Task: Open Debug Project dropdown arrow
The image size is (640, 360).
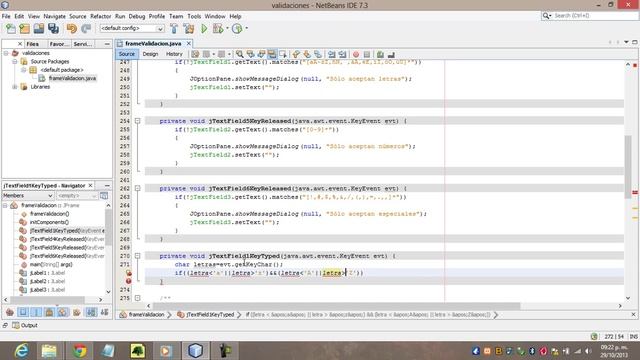Action: click(227, 29)
